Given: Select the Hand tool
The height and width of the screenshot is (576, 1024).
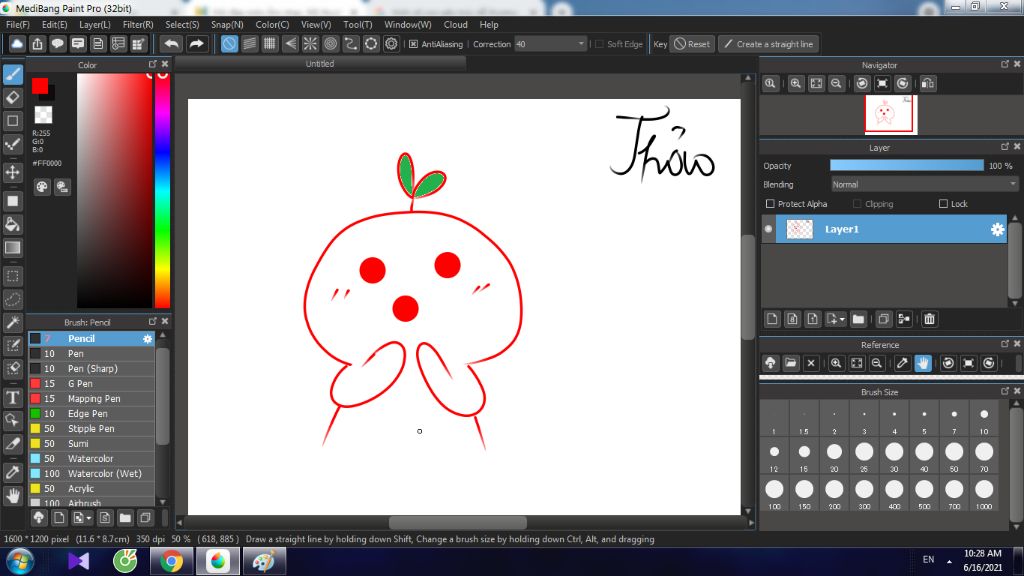Looking at the screenshot, I should pyautogui.click(x=12, y=496).
